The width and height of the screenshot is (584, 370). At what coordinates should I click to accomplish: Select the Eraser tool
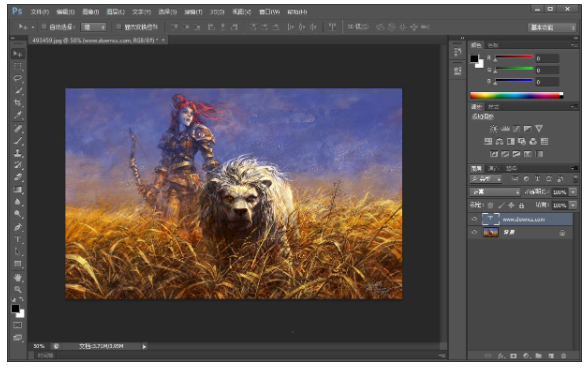pyautogui.click(x=18, y=177)
